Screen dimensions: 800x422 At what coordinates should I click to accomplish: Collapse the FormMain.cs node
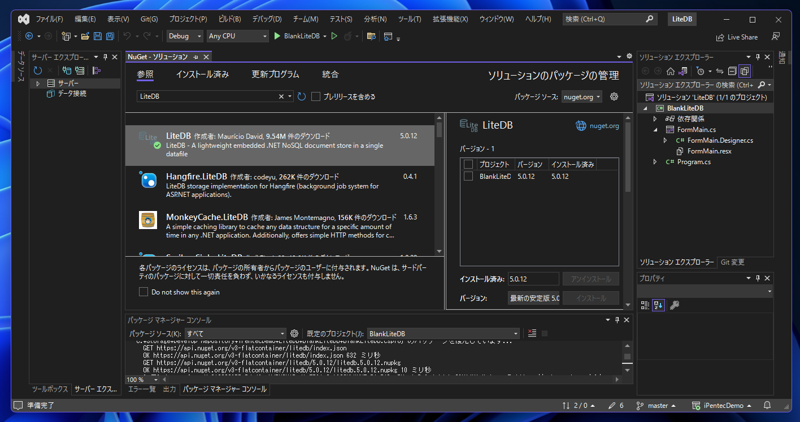click(x=655, y=130)
